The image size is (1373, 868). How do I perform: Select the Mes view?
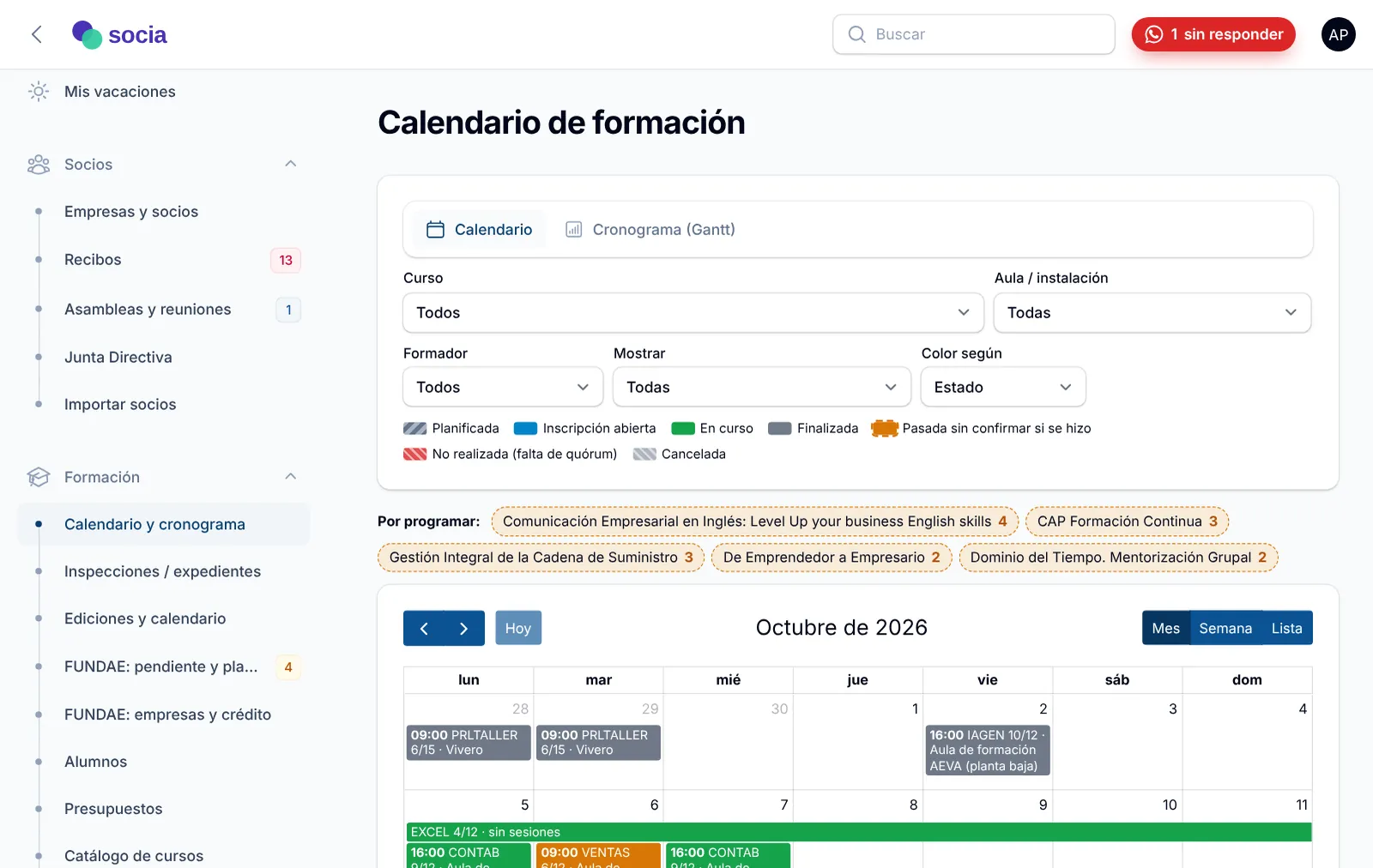click(x=1166, y=628)
